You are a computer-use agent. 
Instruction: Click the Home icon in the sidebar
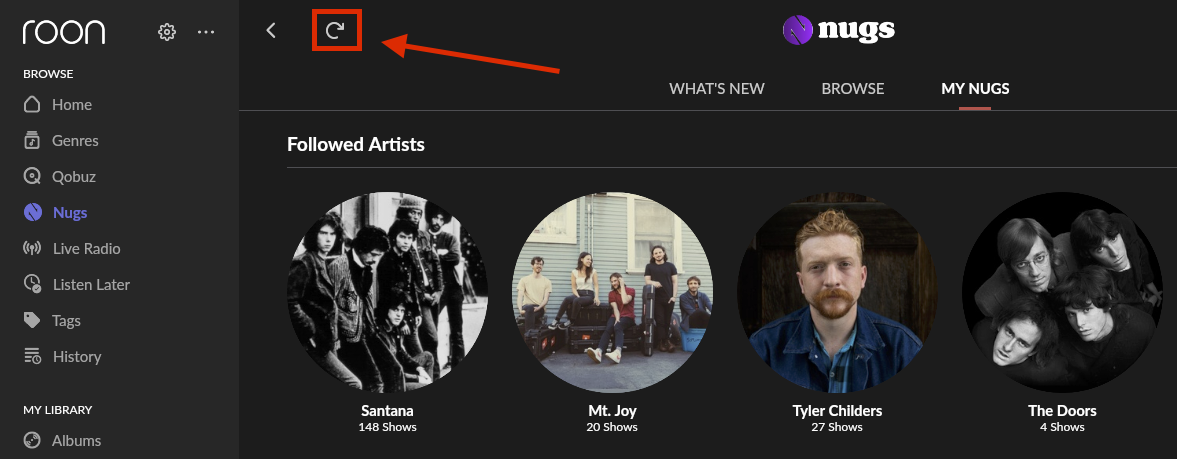click(32, 105)
